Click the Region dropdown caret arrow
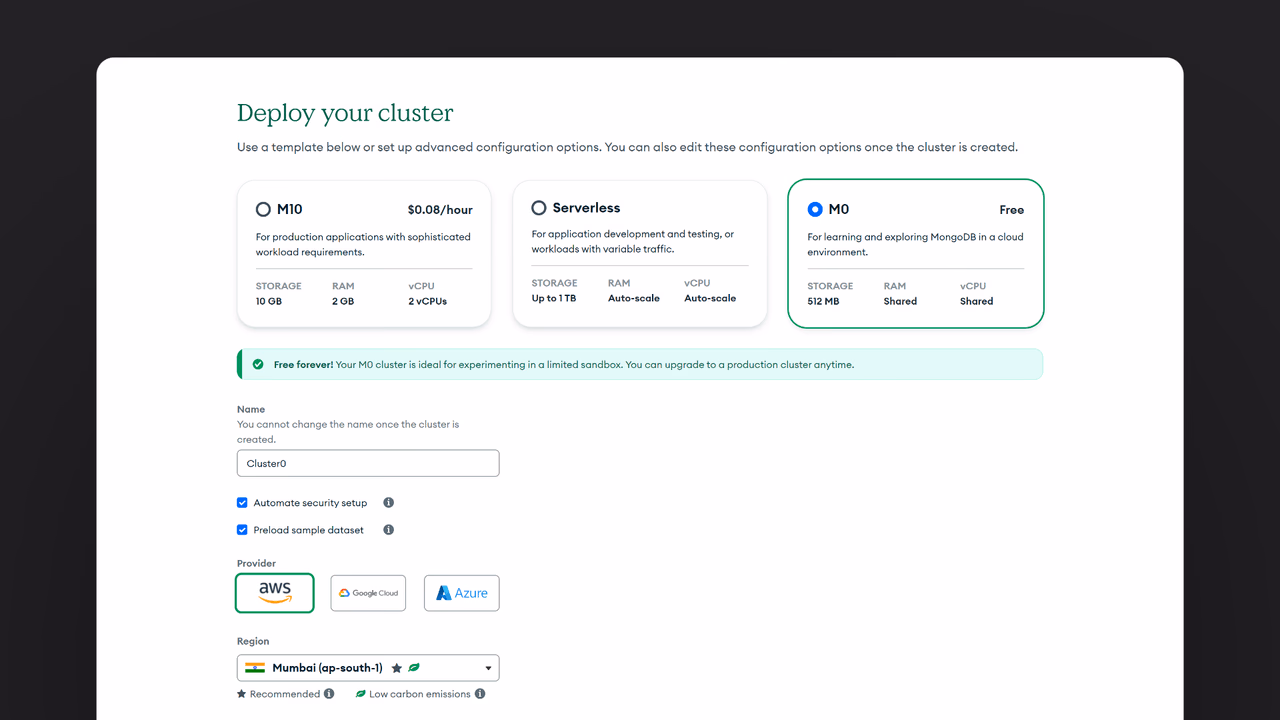The width and height of the screenshot is (1280, 720). pyautogui.click(x=489, y=668)
